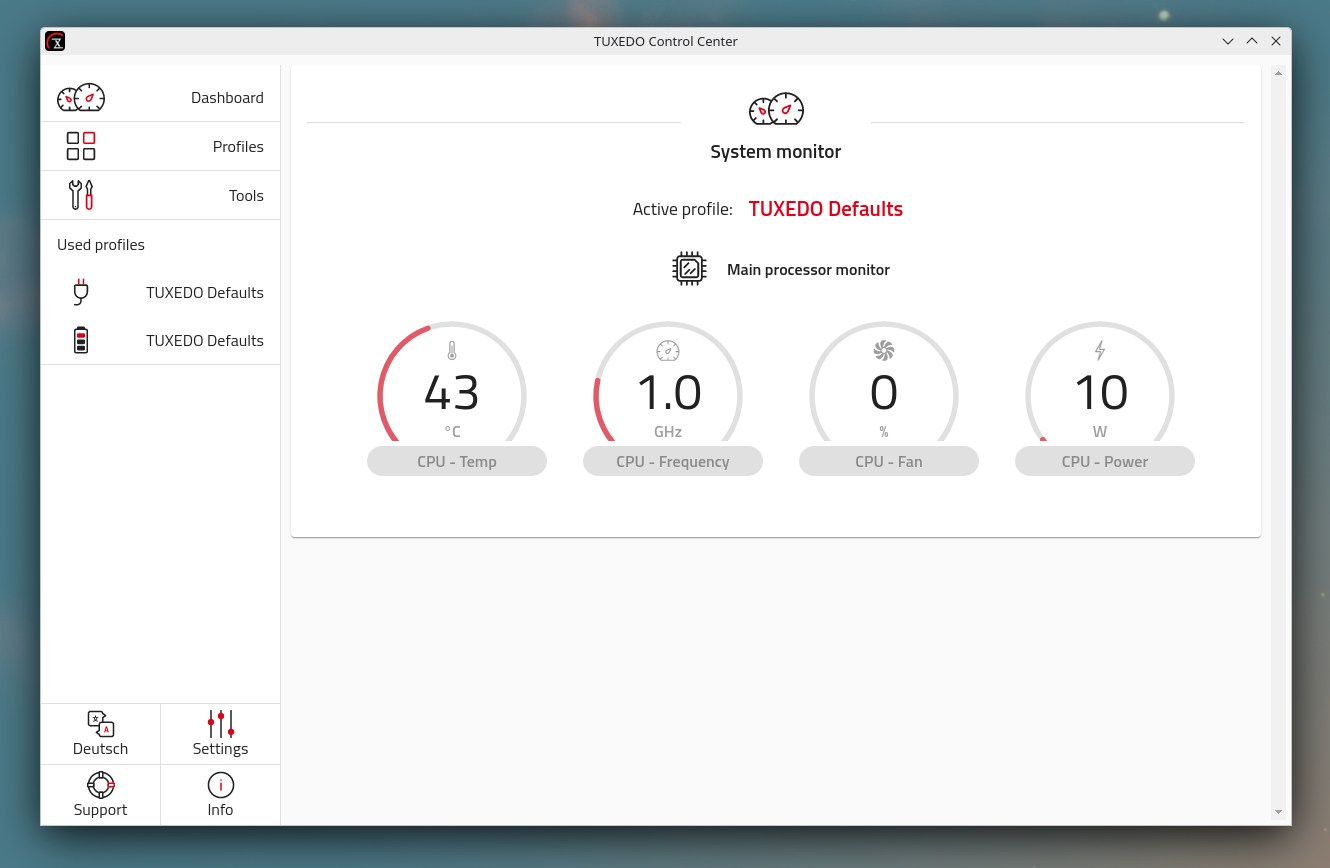Open the Tools menu item

tap(160, 195)
